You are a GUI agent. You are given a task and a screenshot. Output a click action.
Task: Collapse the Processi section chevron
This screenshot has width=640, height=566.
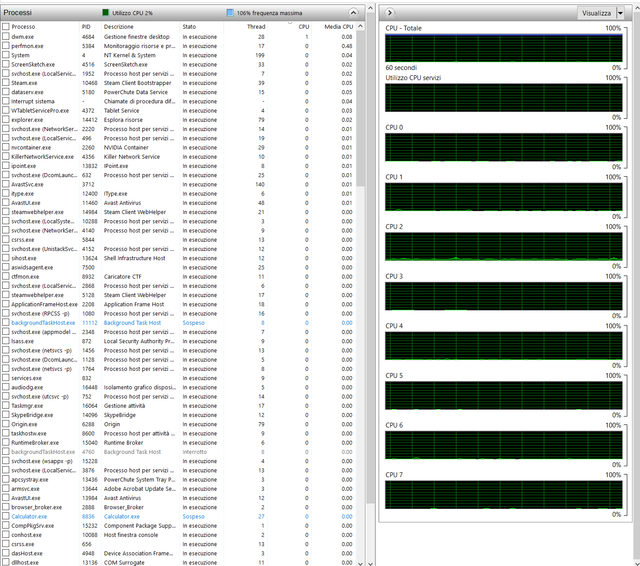(x=353, y=13)
